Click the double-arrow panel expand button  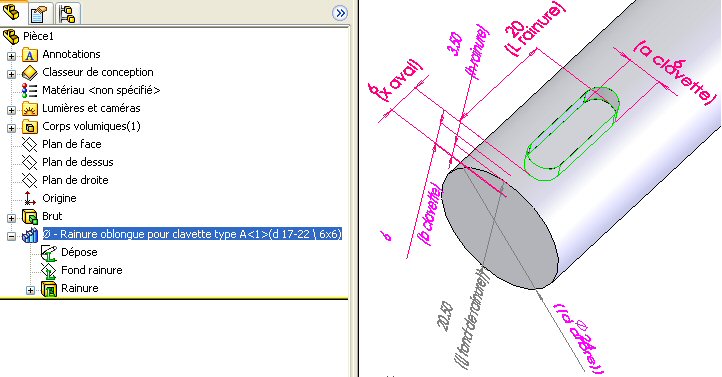pyautogui.click(x=340, y=13)
